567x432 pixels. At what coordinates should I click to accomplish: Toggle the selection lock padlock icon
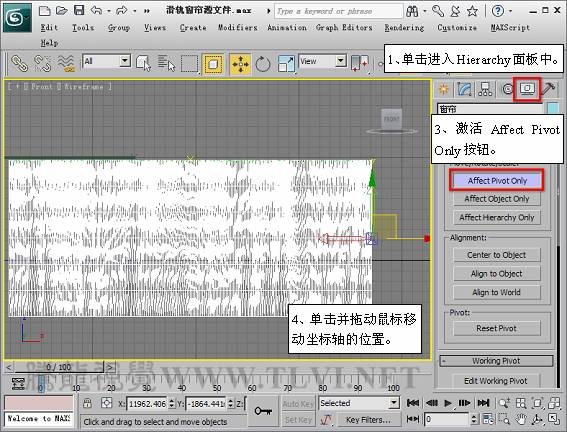[x=87, y=403]
